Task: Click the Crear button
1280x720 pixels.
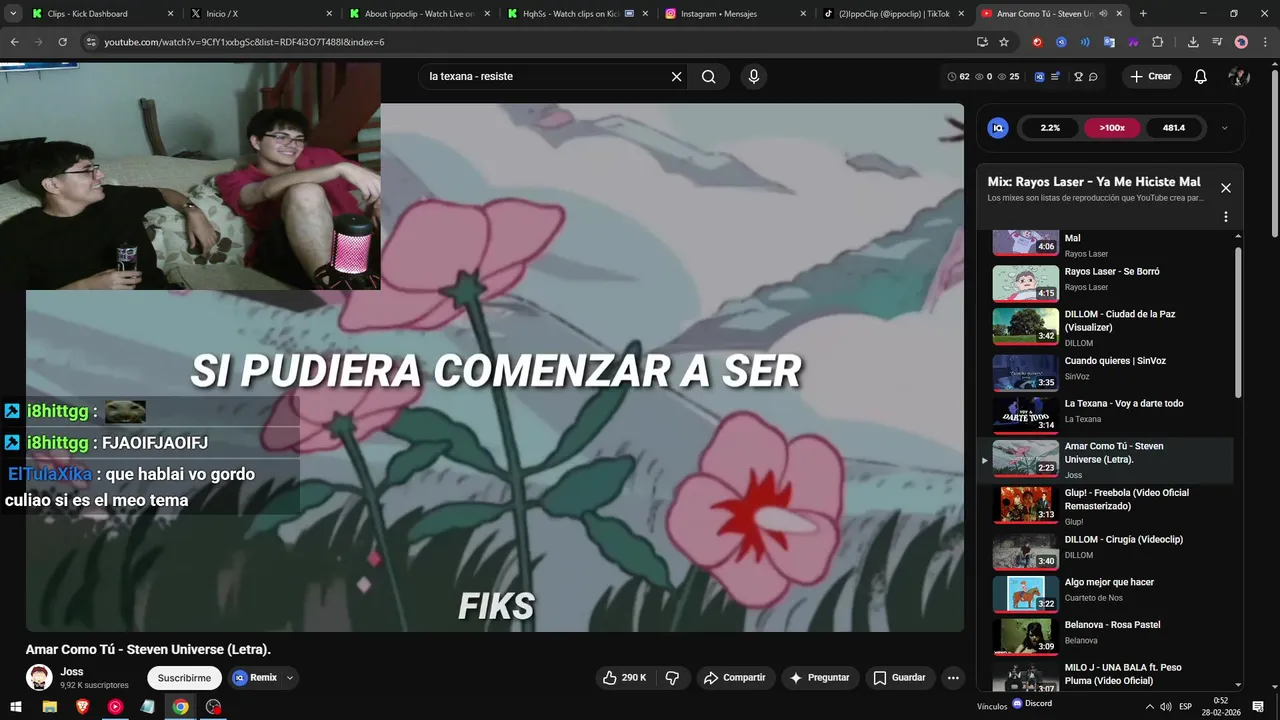Action: coord(1151,77)
